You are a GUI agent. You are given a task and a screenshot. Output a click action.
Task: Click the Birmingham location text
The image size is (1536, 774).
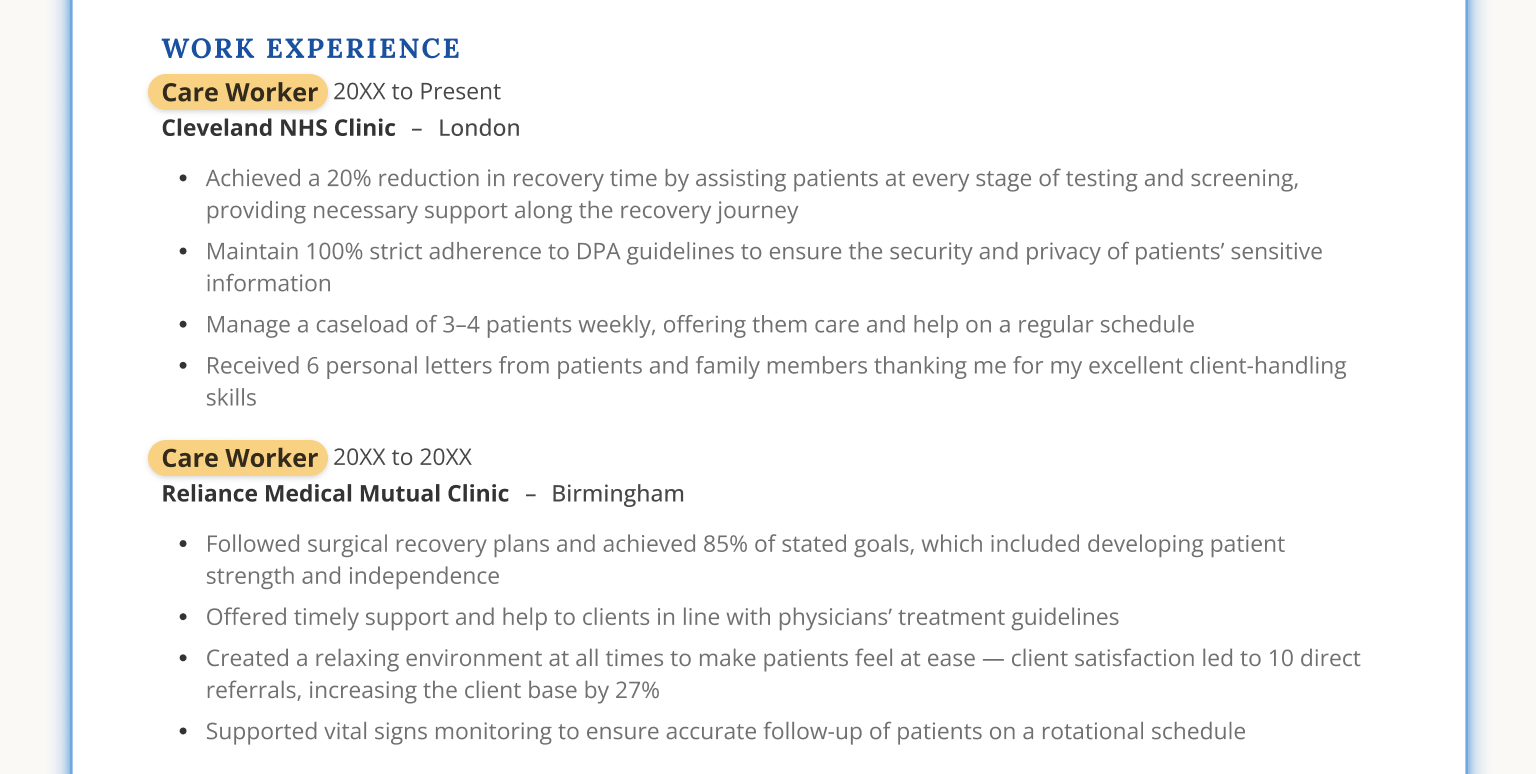(618, 494)
